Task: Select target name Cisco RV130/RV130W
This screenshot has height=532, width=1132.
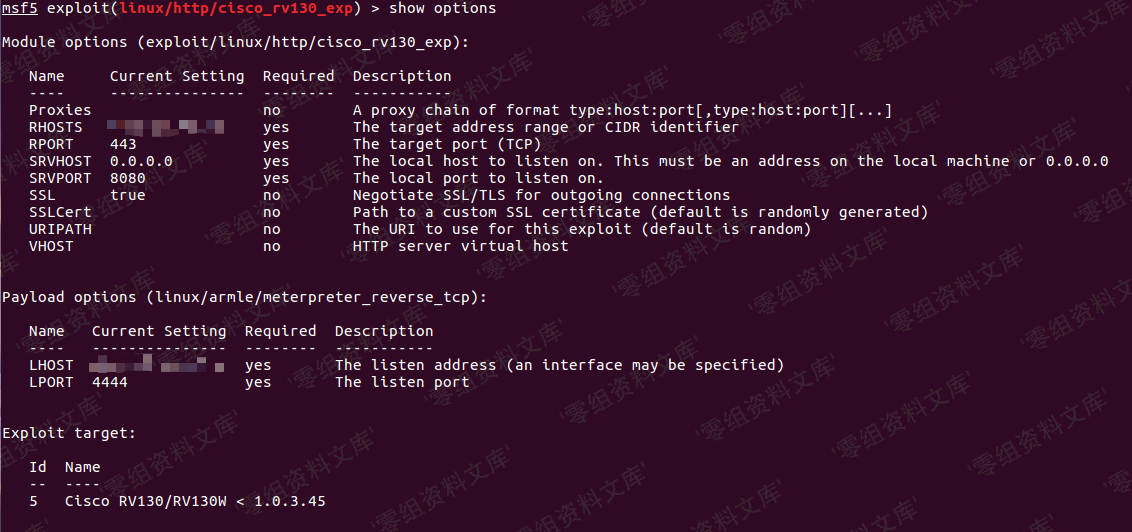Action: [x=145, y=501]
